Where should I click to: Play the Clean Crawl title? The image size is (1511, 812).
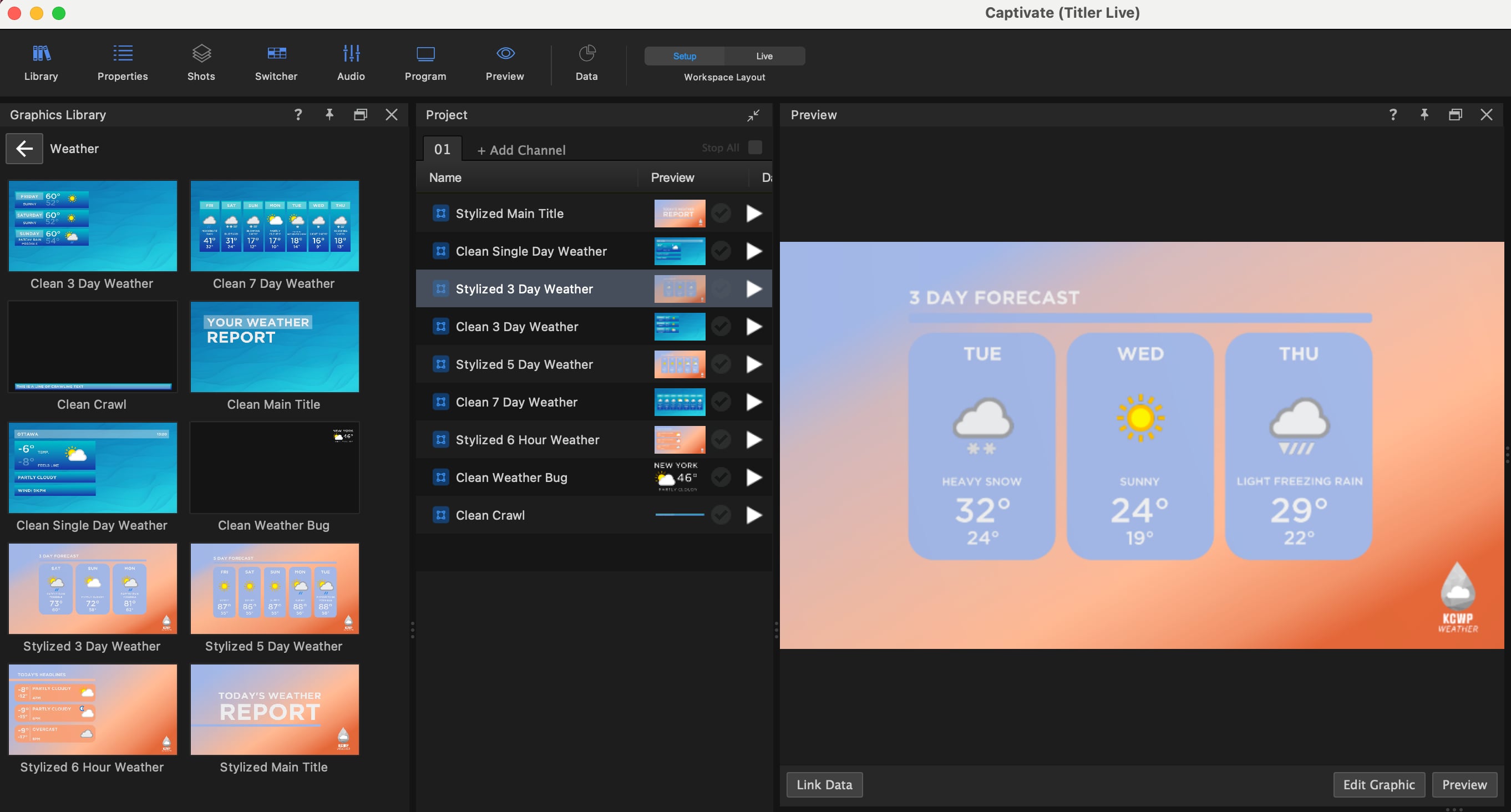coord(754,515)
